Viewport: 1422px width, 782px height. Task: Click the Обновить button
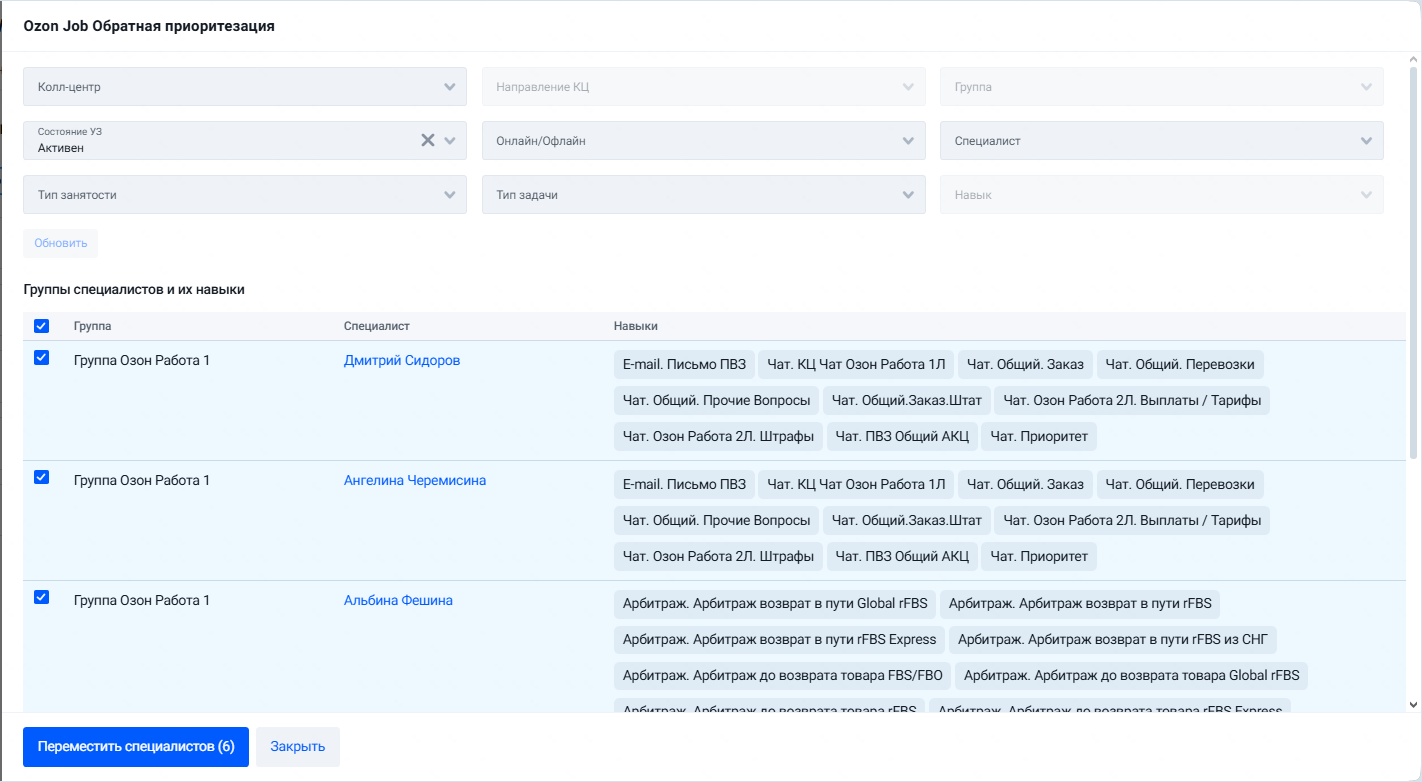60,243
